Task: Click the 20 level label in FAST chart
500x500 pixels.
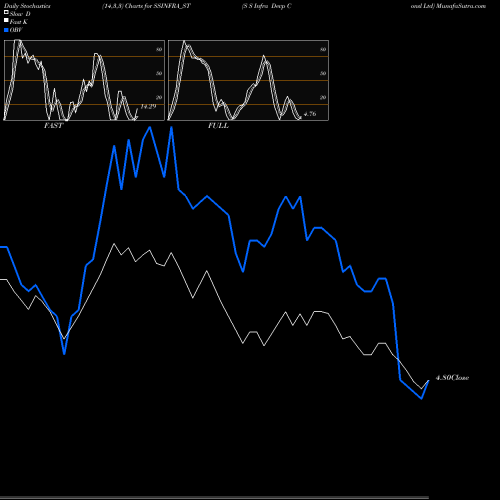Action: pyautogui.click(x=159, y=97)
